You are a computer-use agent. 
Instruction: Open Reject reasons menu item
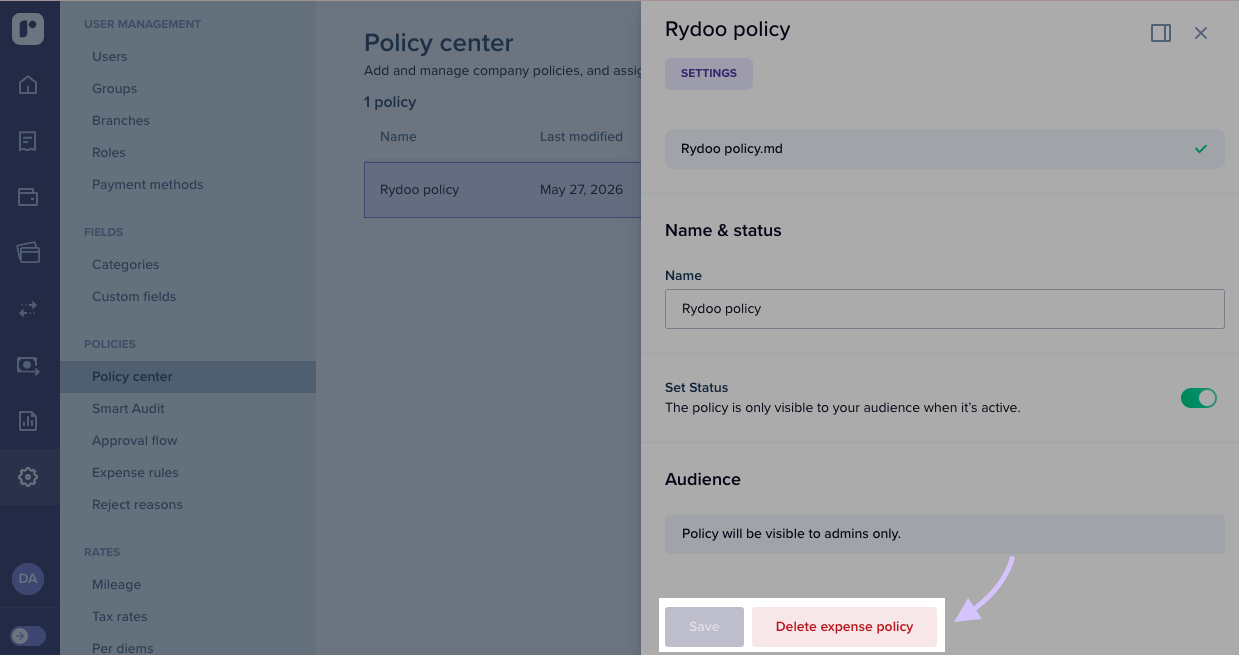(138, 505)
